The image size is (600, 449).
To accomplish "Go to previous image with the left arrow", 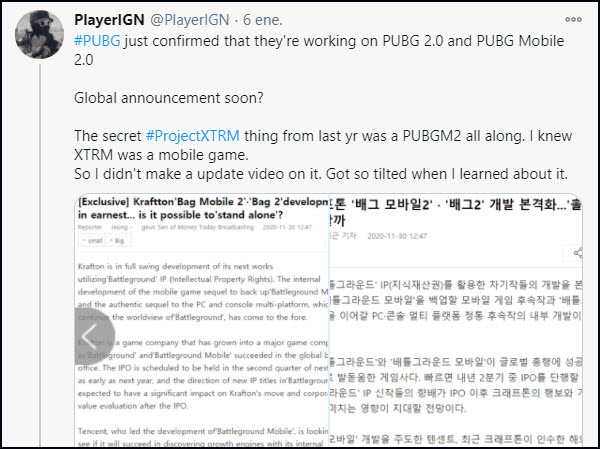I will pyautogui.click(x=92, y=336).
